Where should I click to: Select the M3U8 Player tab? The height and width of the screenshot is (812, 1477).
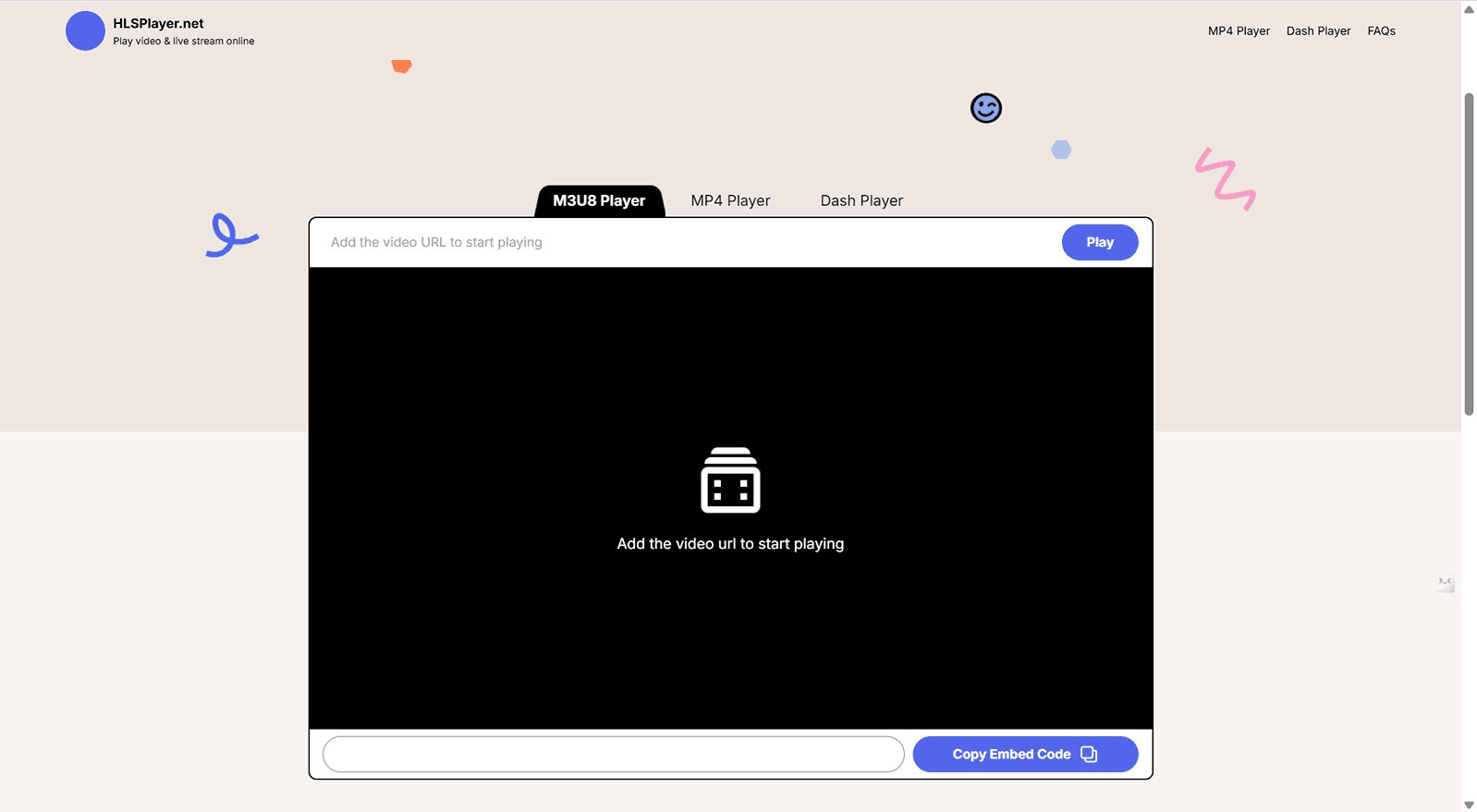point(599,200)
